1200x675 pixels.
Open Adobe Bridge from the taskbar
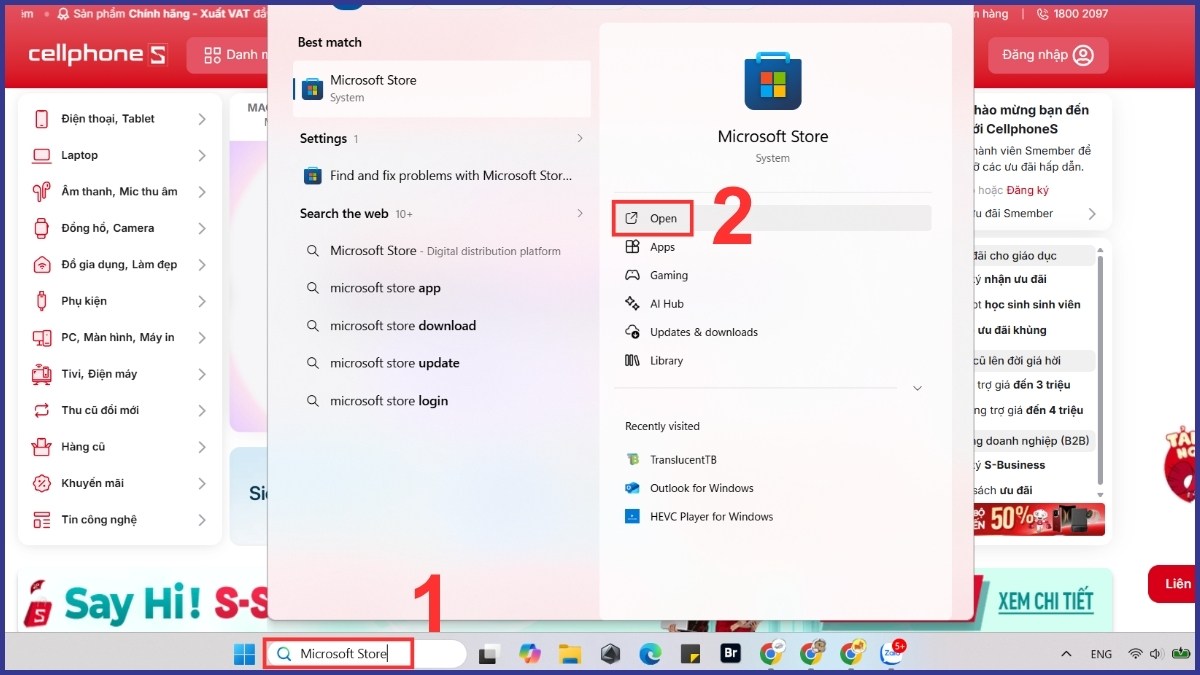pyautogui.click(x=730, y=654)
